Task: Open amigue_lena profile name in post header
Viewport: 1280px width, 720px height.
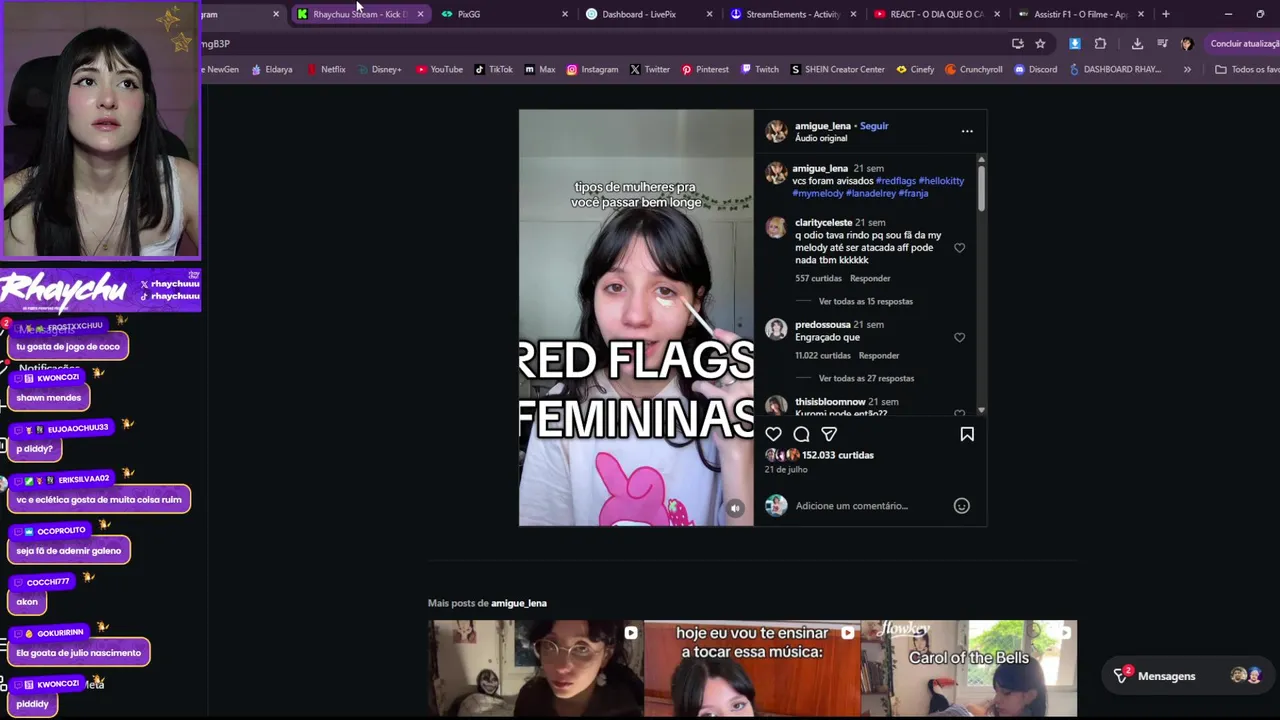Action: [x=823, y=126]
